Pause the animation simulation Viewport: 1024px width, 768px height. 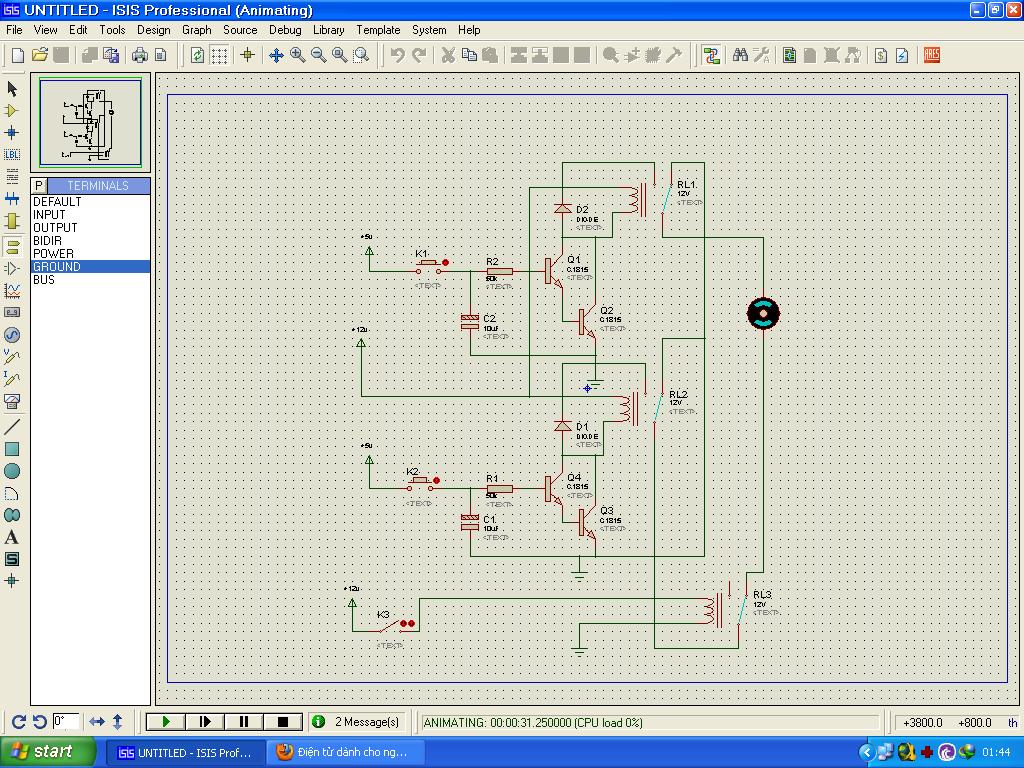(244, 722)
